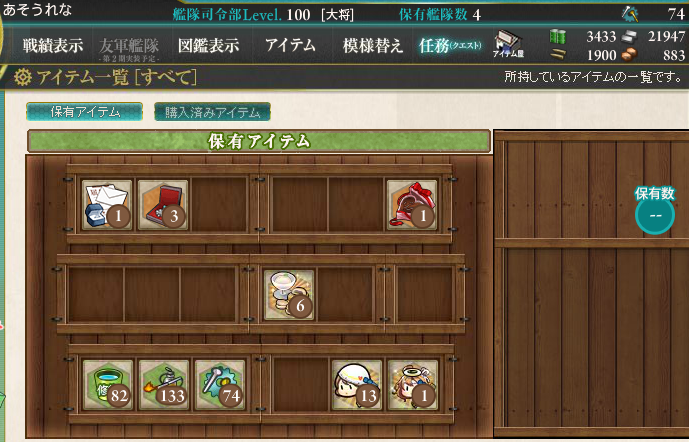Open 図鑑表示 menu
689x442 pixels.
pyautogui.click(x=208, y=46)
